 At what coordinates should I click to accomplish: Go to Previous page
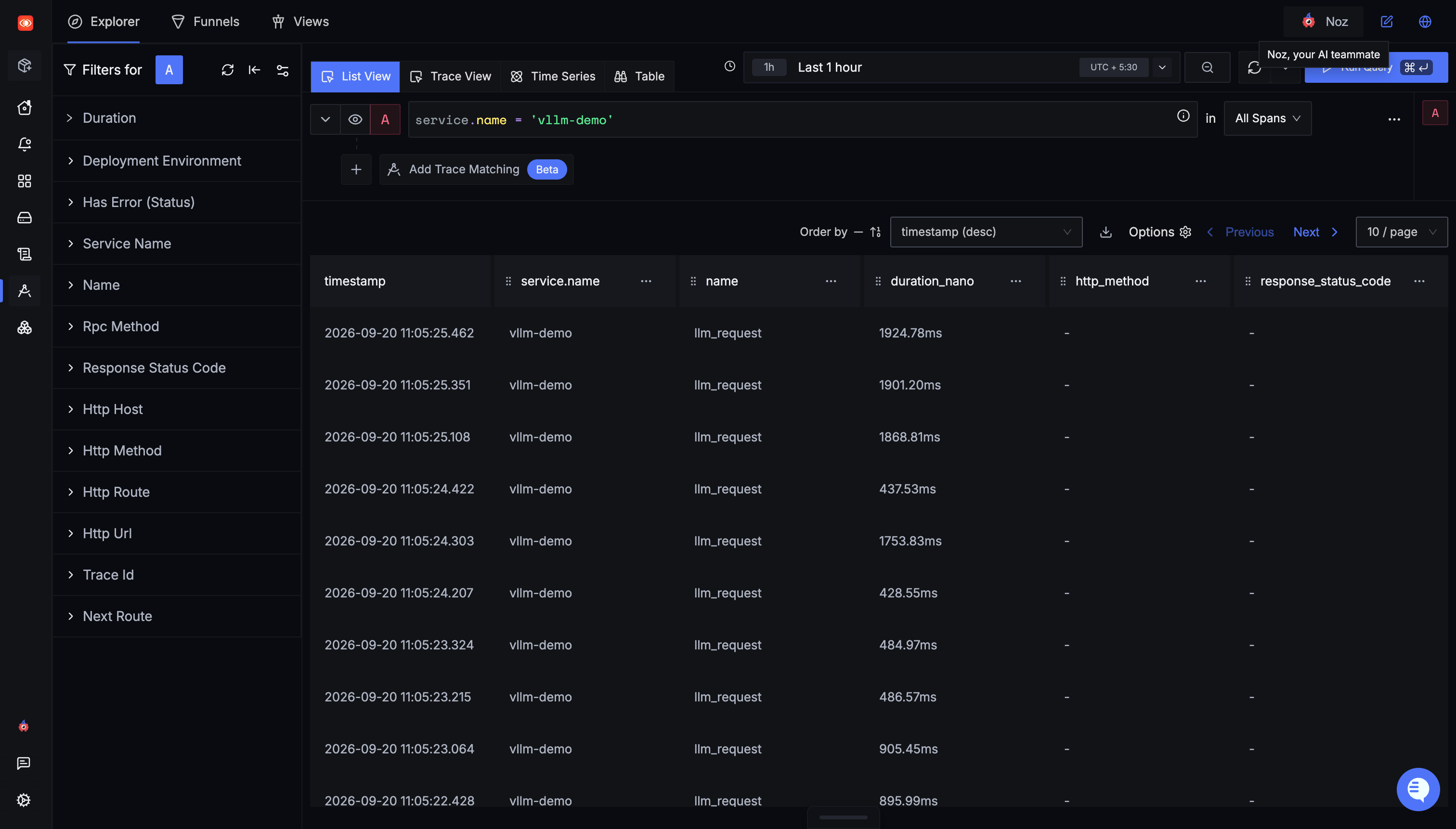click(1241, 232)
